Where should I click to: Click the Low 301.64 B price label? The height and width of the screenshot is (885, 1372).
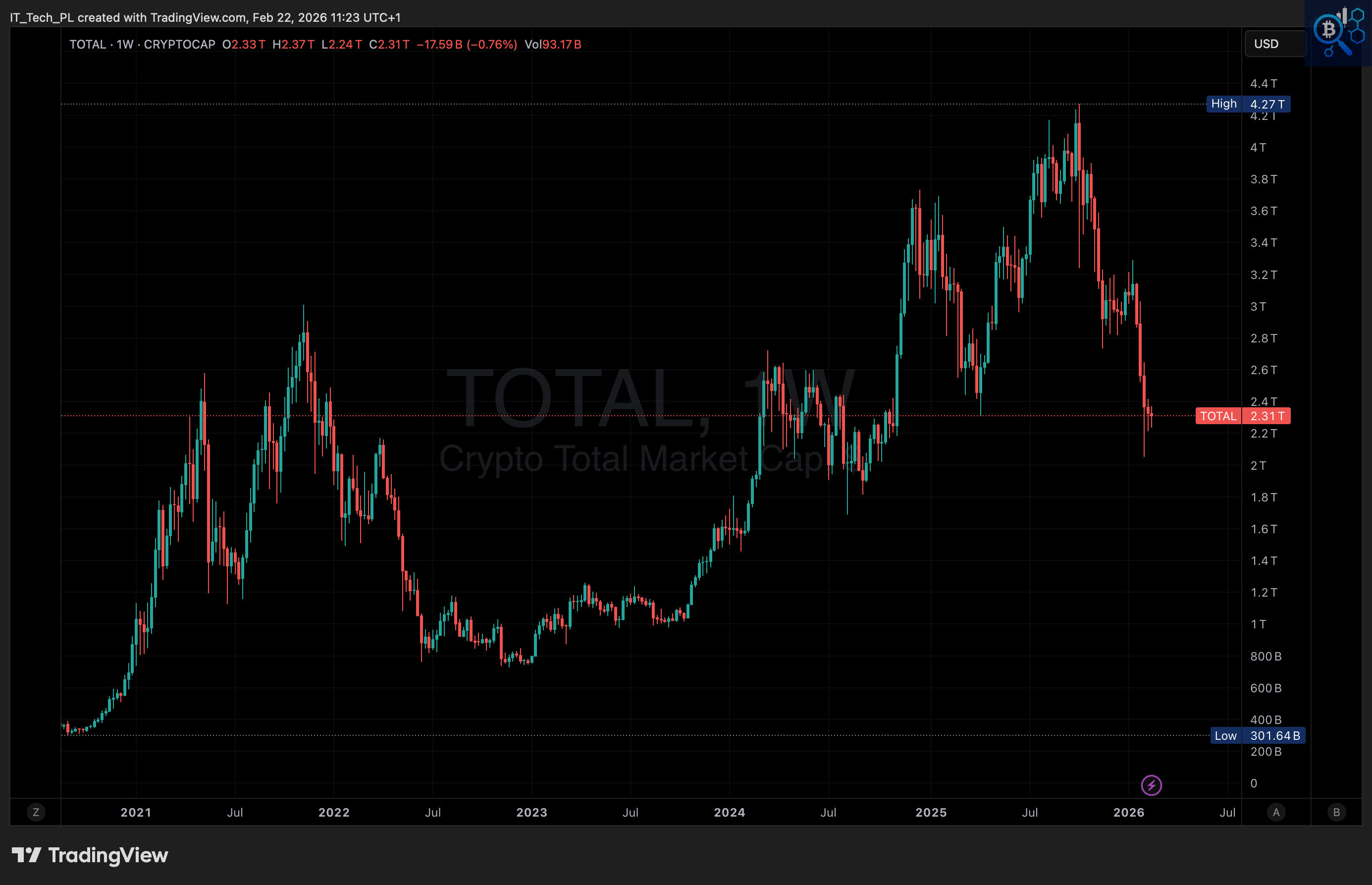[1257, 735]
